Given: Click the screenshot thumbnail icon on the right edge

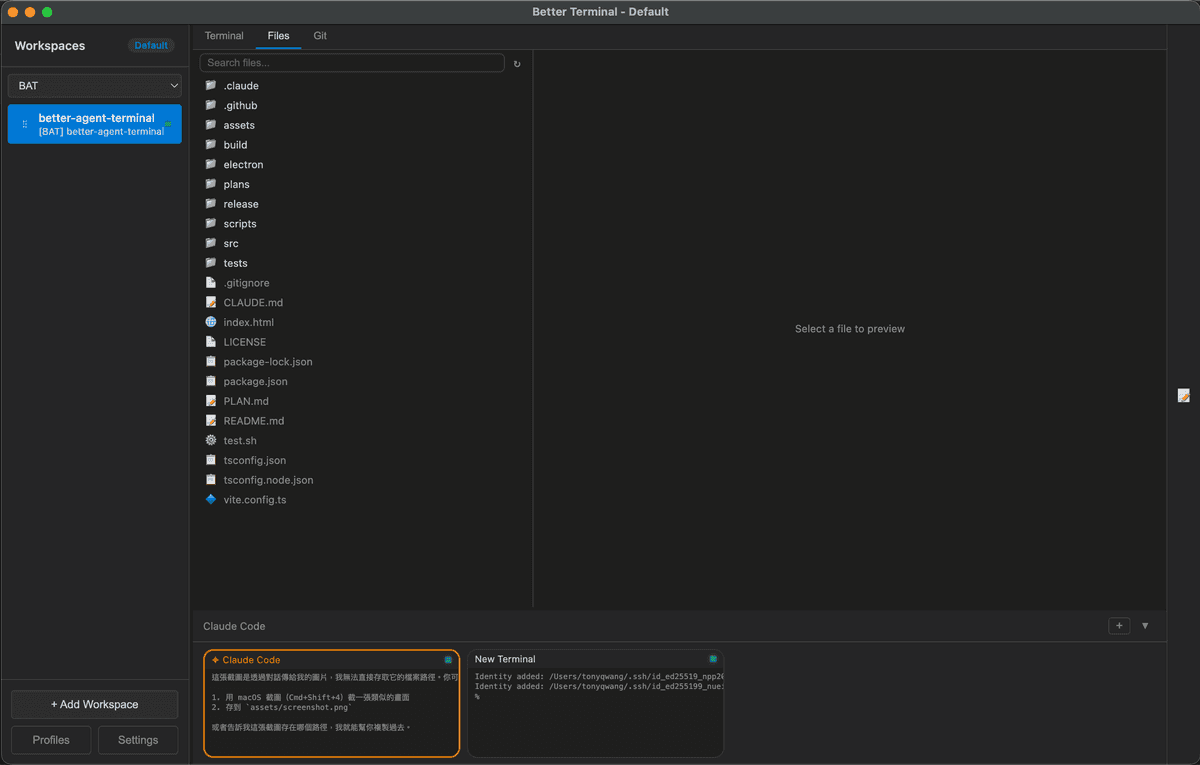Looking at the screenshot, I should (x=1184, y=395).
